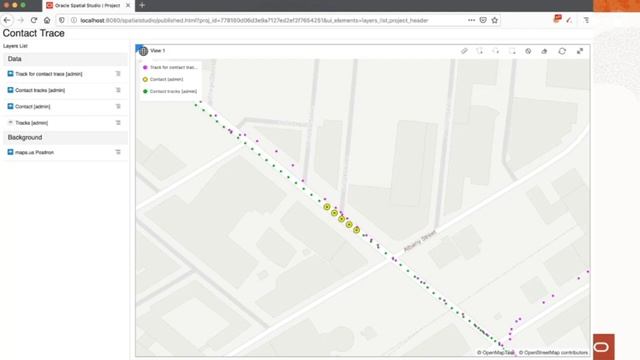
Task: Click the Tracks [admin] layer name
Action: point(31,123)
